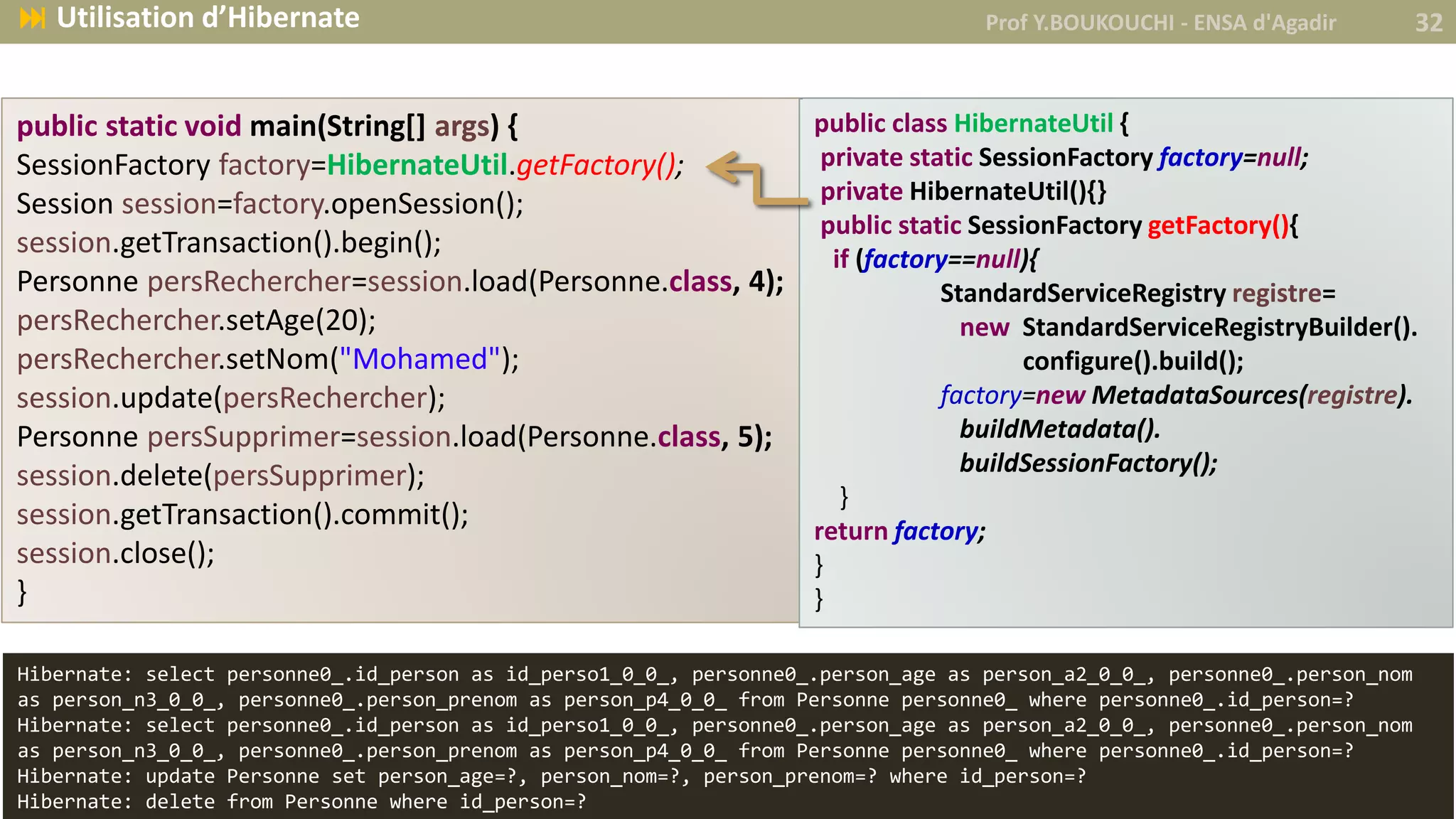
Task: Click the author text 'Prof Y.BOUKOUCHI - ENSA d'Agadir'
Action: point(1160,23)
